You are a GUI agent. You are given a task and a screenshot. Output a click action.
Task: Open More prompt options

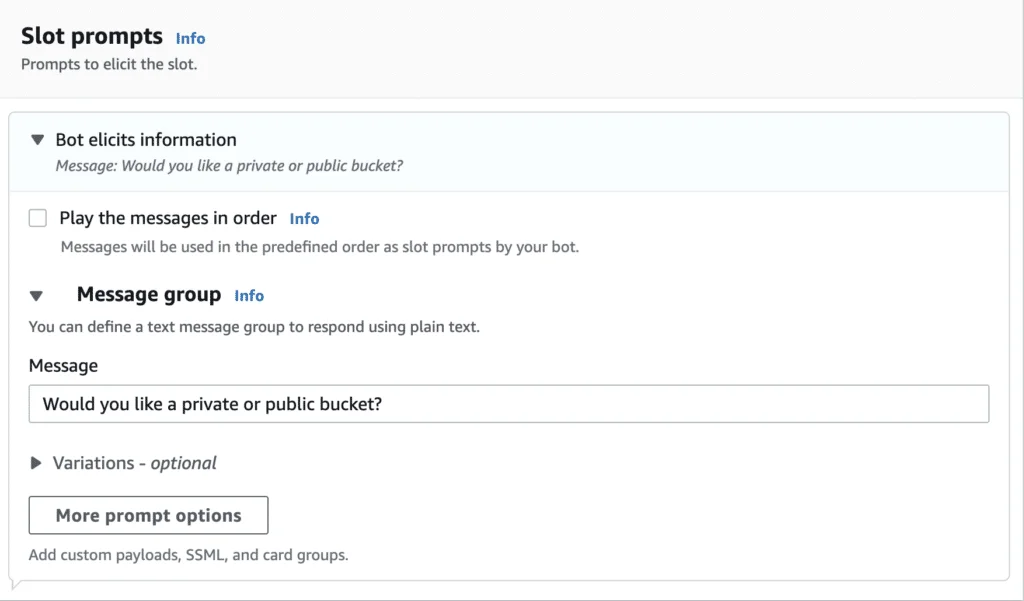click(148, 515)
